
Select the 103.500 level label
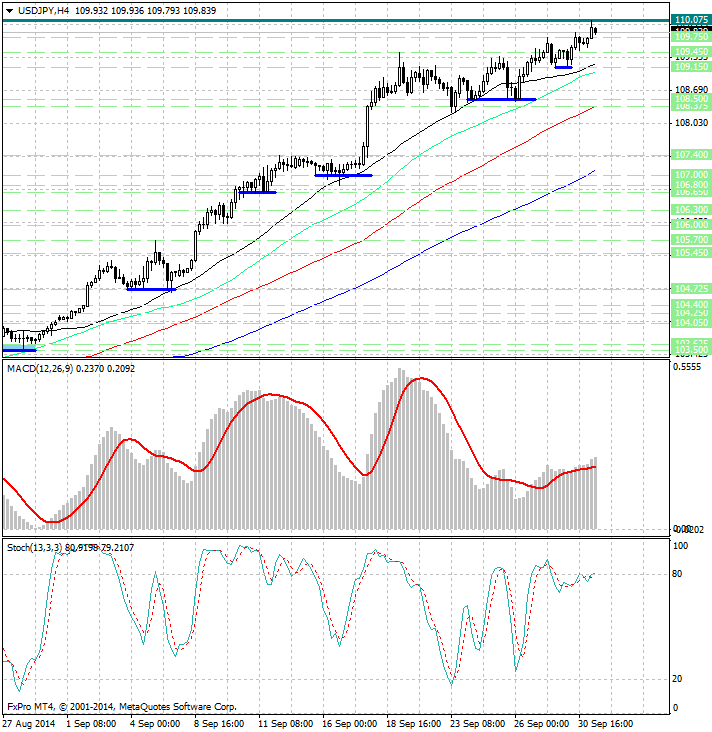pos(691,350)
